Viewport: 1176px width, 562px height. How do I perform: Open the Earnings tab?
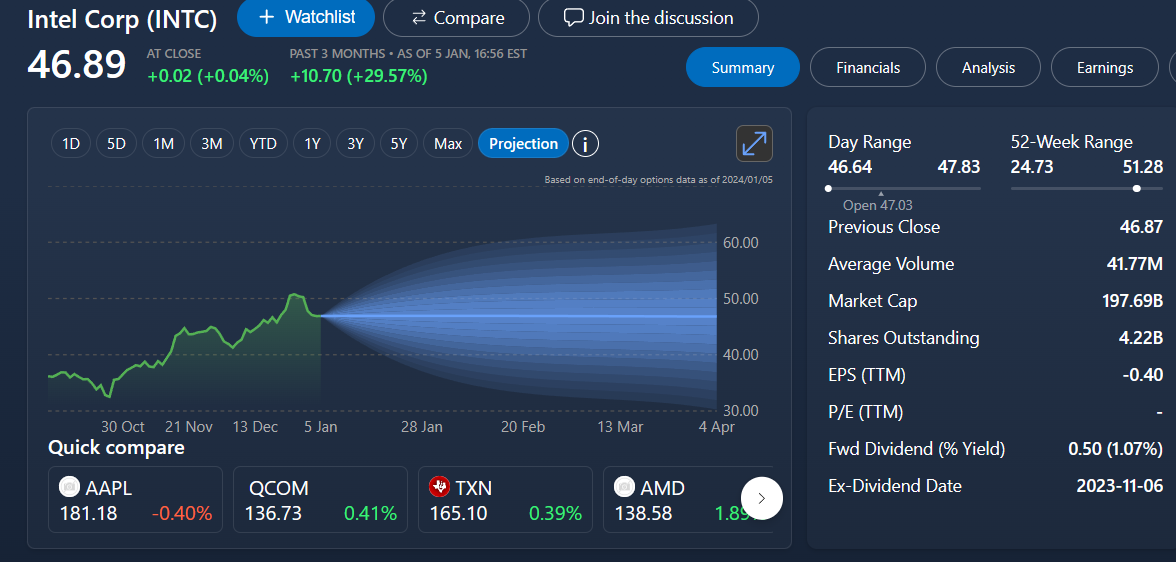point(1105,68)
